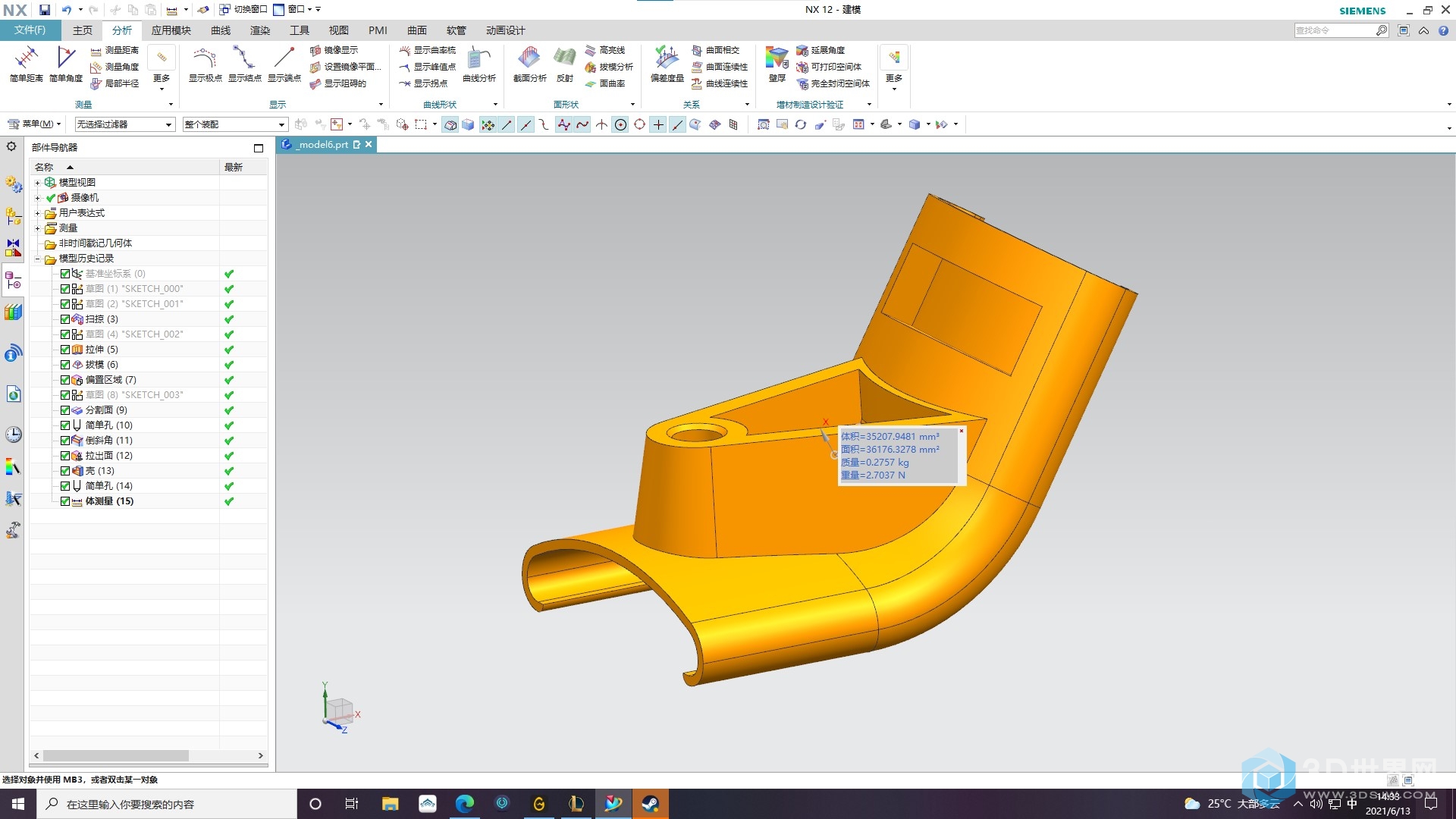
Task: Select the 简单距离 measure tool
Action: (x=27, y=64)
